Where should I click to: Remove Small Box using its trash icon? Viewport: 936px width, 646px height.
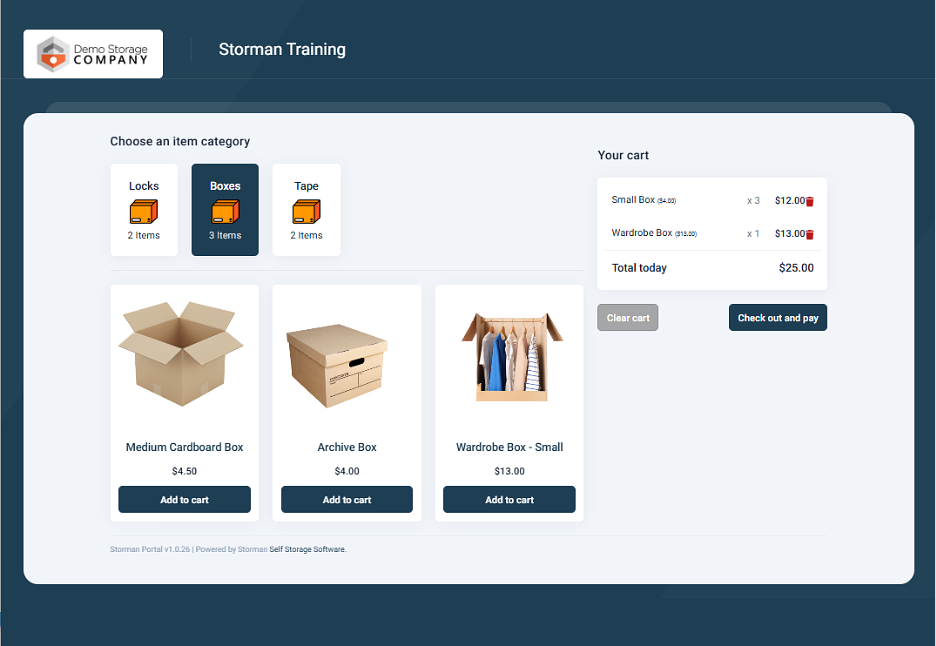pos(810,202)
